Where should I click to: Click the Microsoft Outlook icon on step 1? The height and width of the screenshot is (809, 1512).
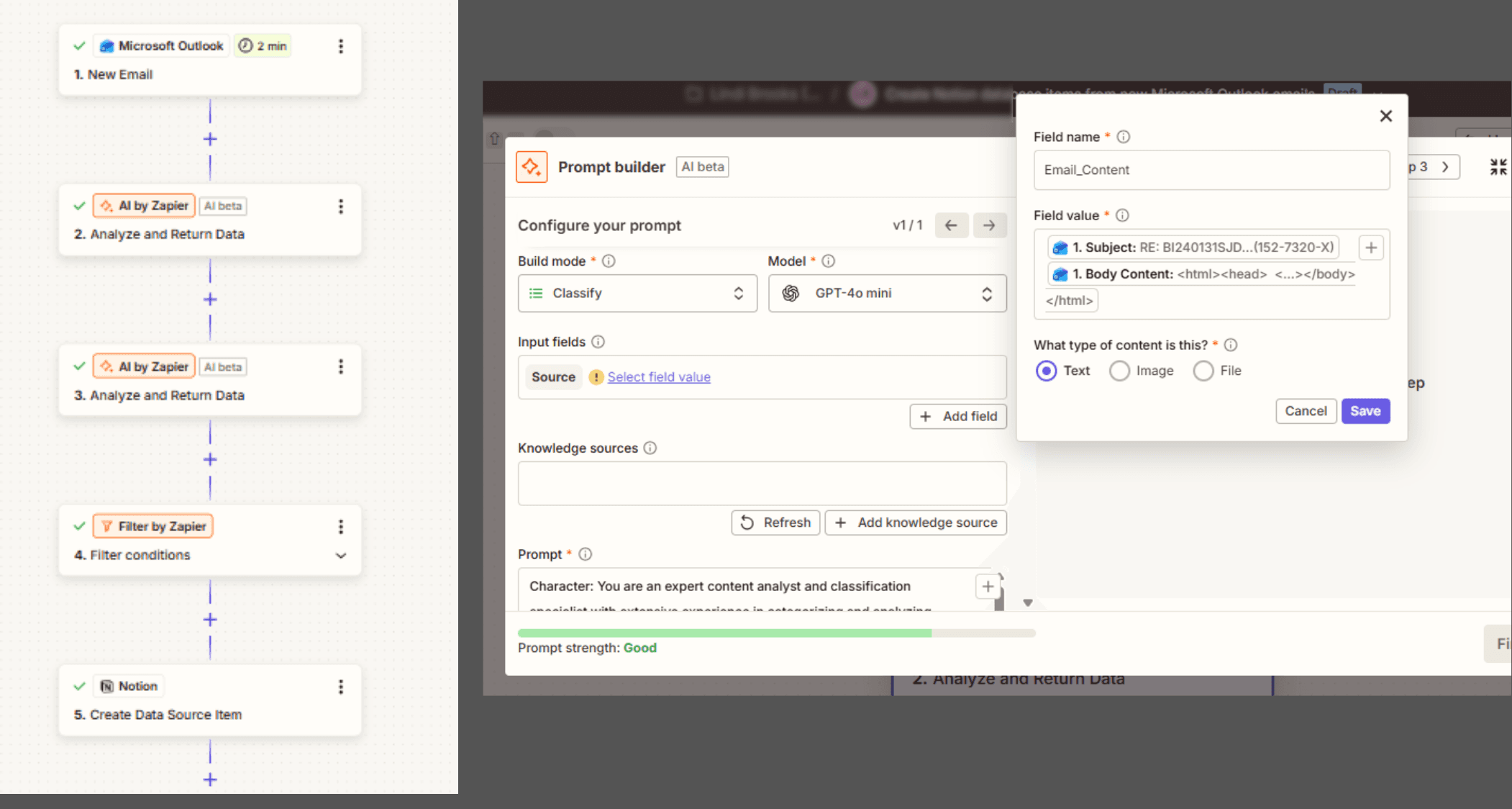coord(106,45)
